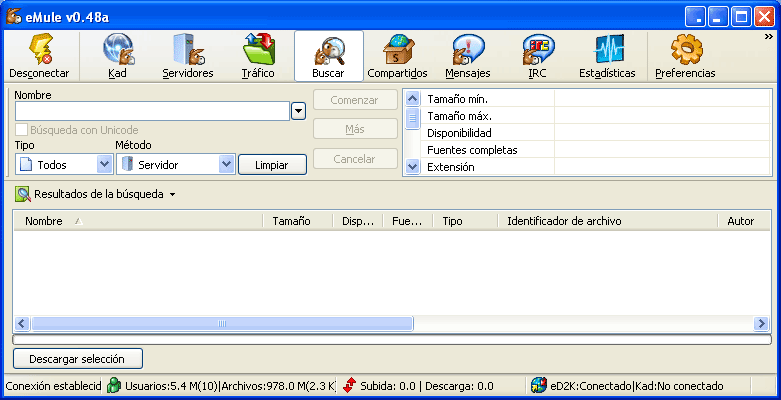The image size is (781, 400).
Task: Click the Cancelar button
Action: [355, 159]
